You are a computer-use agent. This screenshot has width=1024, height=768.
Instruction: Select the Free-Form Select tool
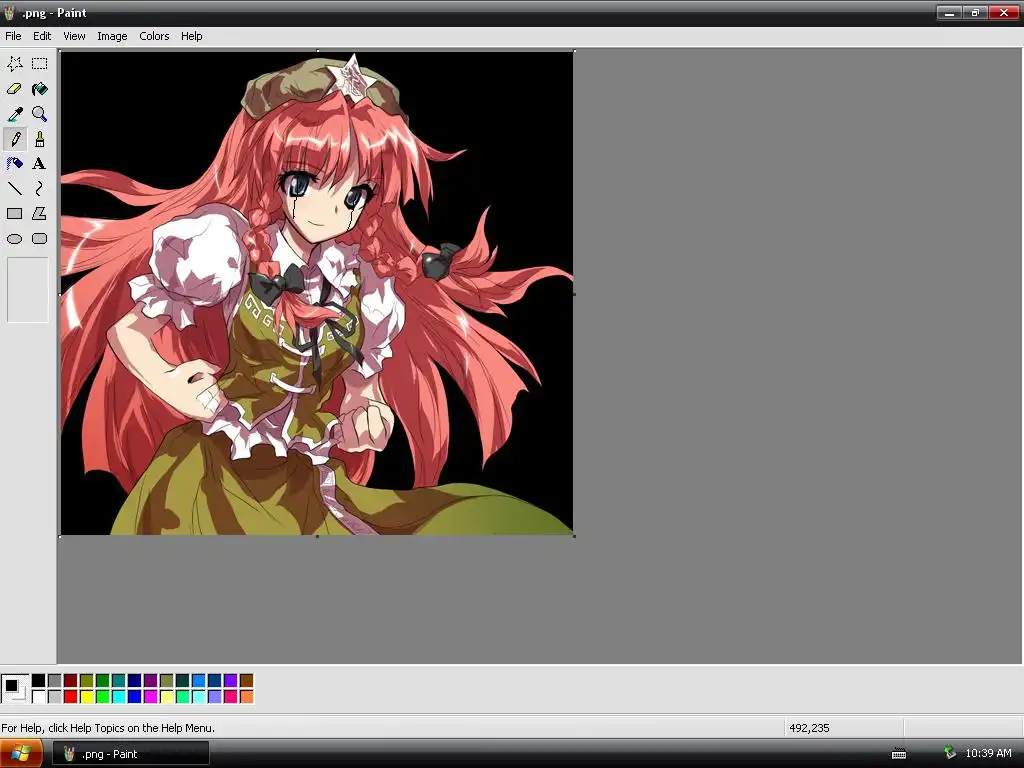click(x=14, y=63)
